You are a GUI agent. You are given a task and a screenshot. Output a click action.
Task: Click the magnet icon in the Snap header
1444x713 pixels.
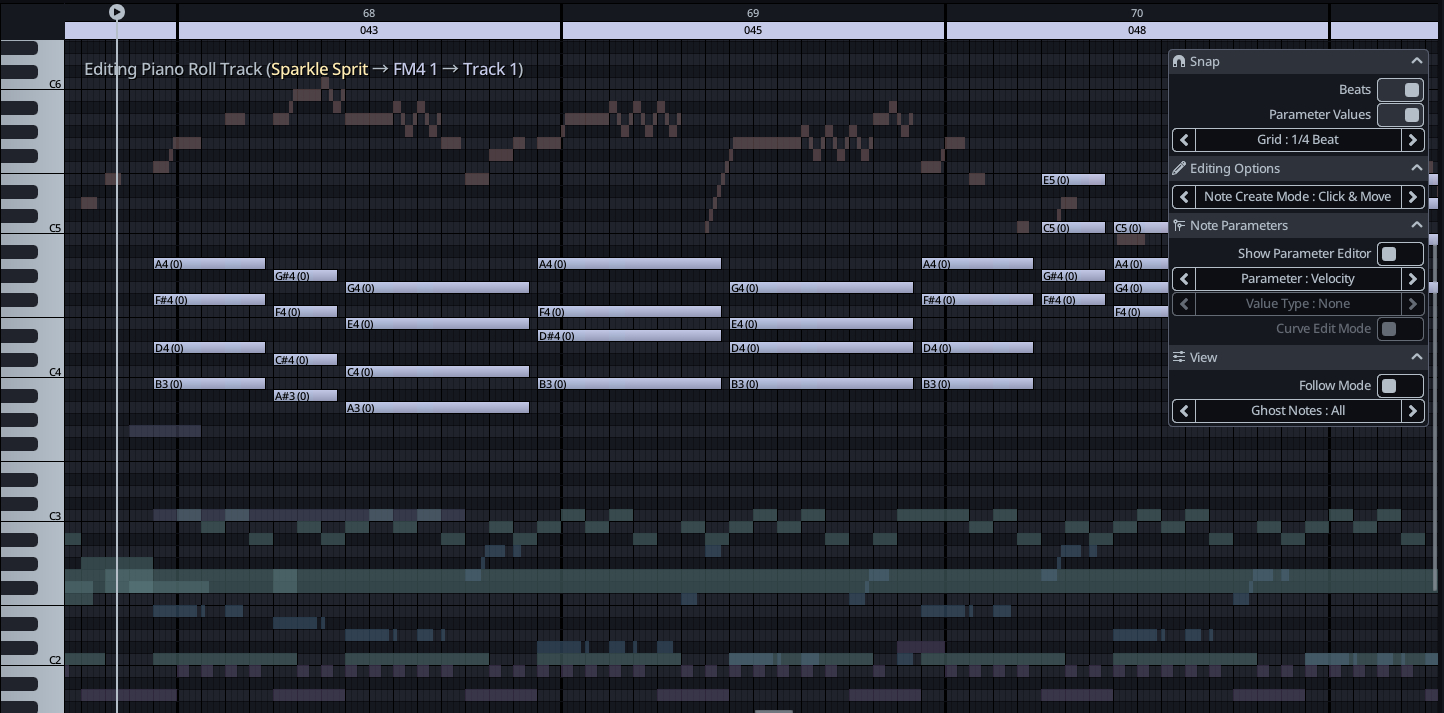pos(1179,61)
